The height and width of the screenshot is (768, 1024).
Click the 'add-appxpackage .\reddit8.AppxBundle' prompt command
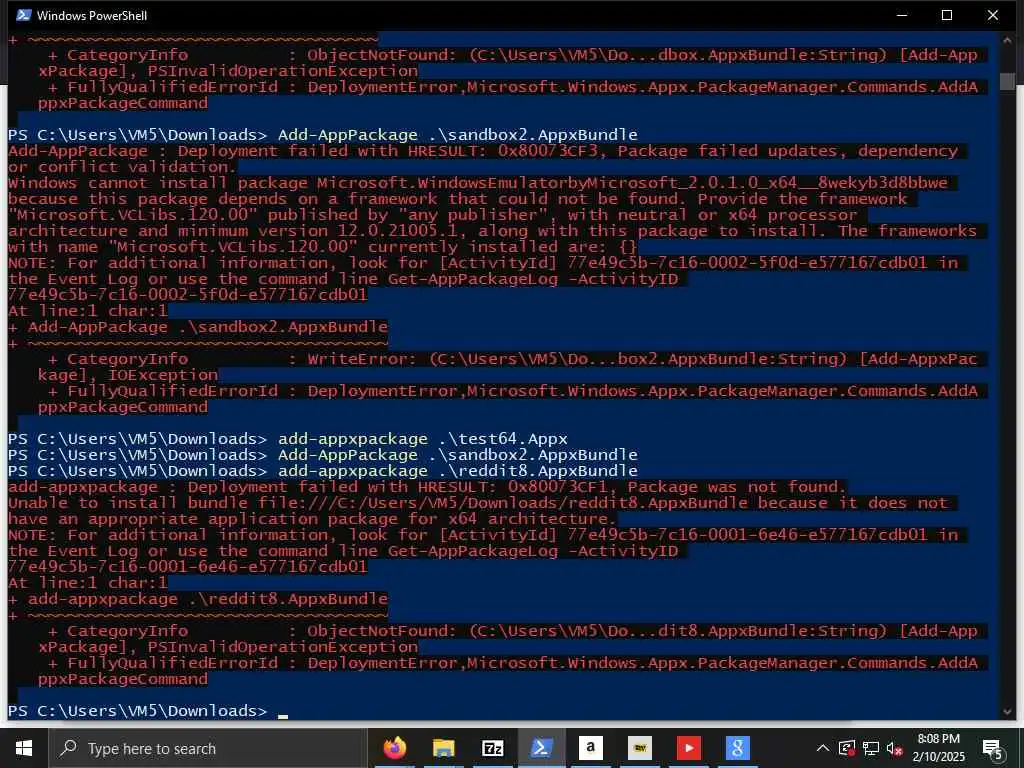click(458, 470)
